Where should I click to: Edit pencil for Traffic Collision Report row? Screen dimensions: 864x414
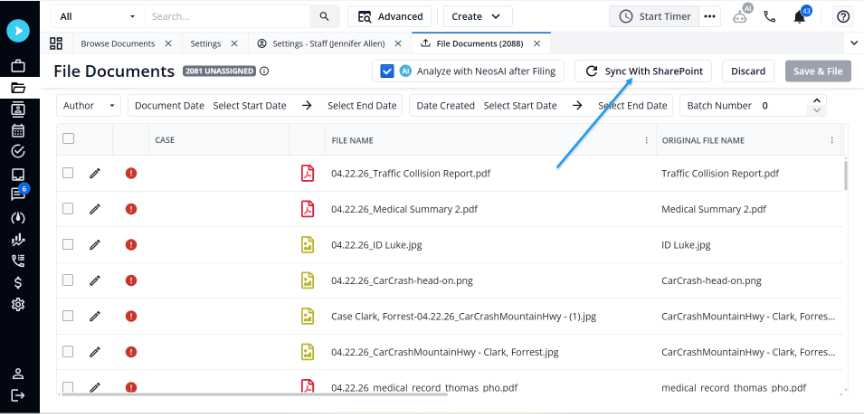click(x=95, y=174)
